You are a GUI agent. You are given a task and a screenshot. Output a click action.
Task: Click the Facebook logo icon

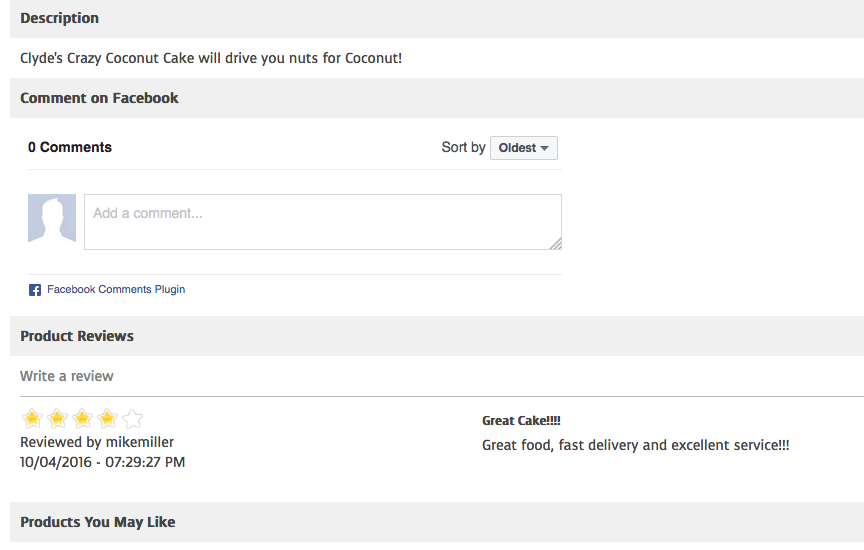click(35, 290)
